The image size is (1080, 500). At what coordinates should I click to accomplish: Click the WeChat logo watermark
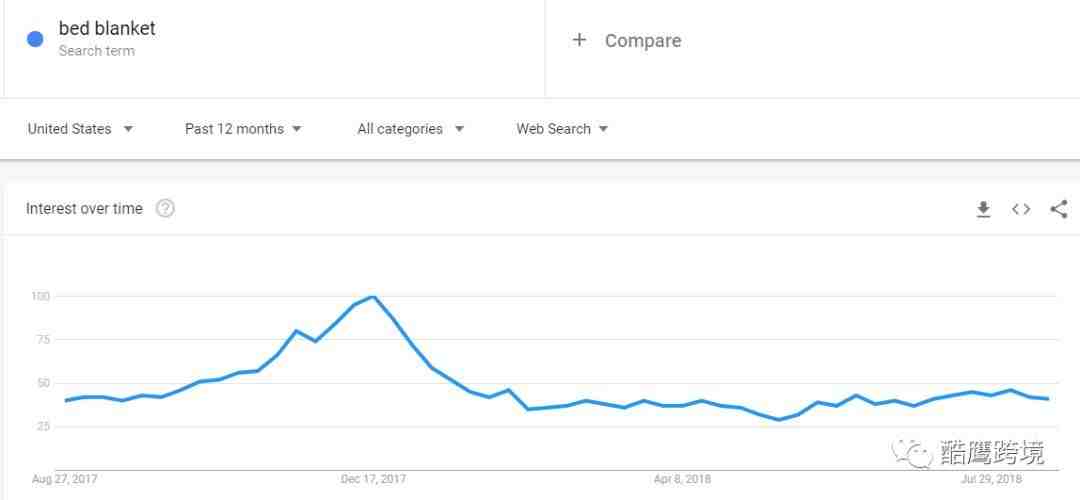pos(911,452)
